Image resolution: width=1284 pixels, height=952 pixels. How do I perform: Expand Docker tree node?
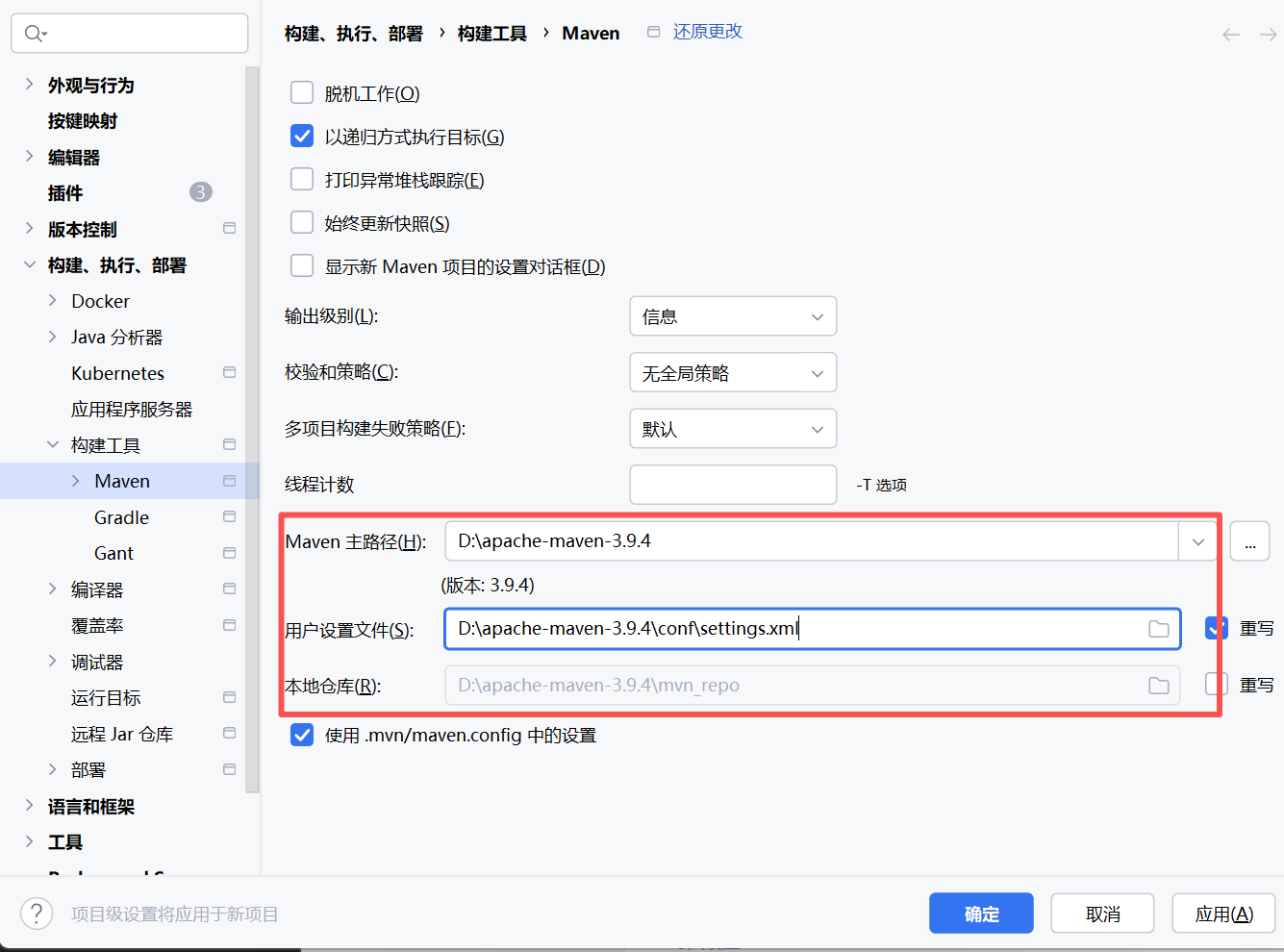coord(52,300)
